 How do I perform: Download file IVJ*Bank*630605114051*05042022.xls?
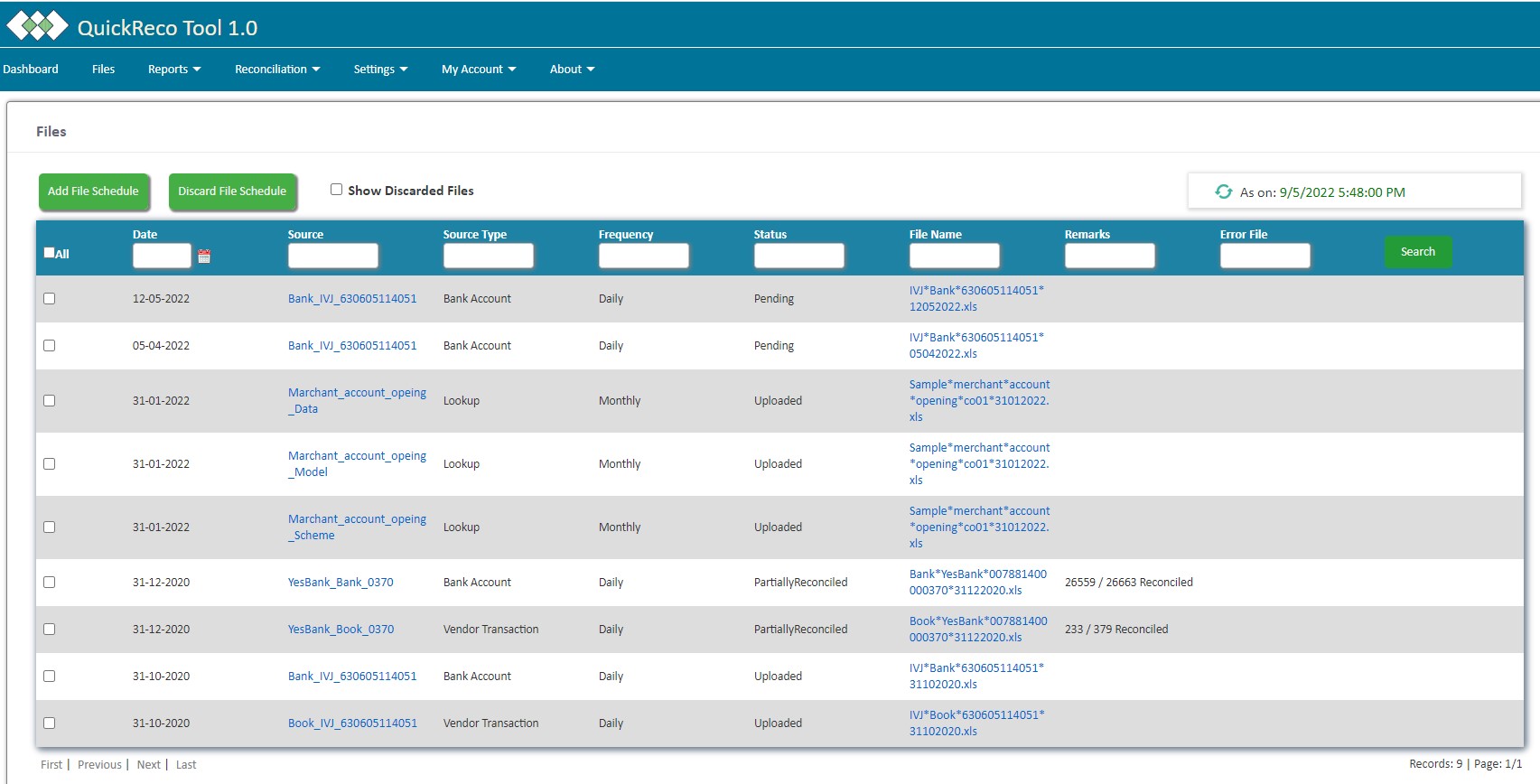[x=976, y=346]
